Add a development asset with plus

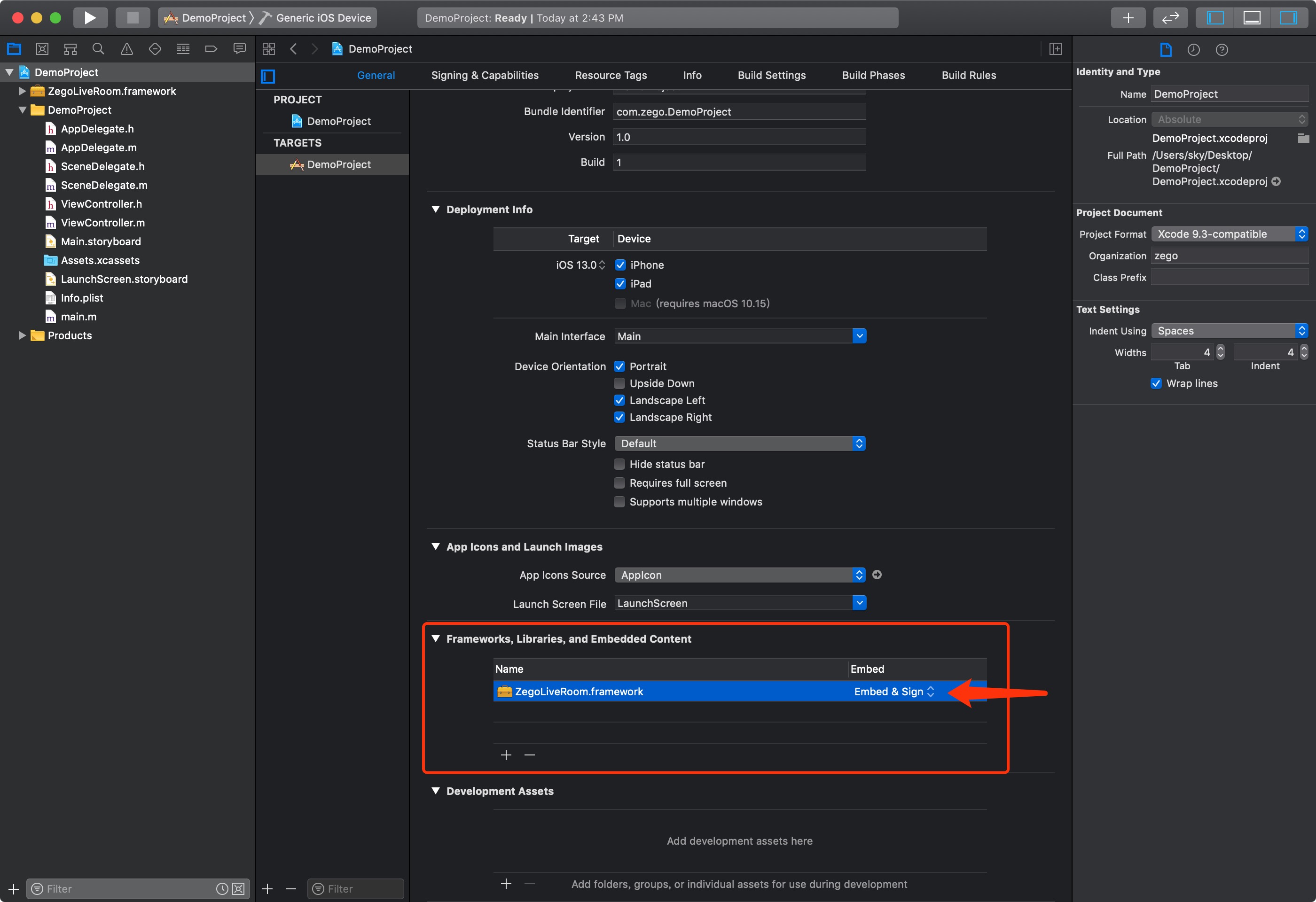pyautogui.click(x=506, y=884)
